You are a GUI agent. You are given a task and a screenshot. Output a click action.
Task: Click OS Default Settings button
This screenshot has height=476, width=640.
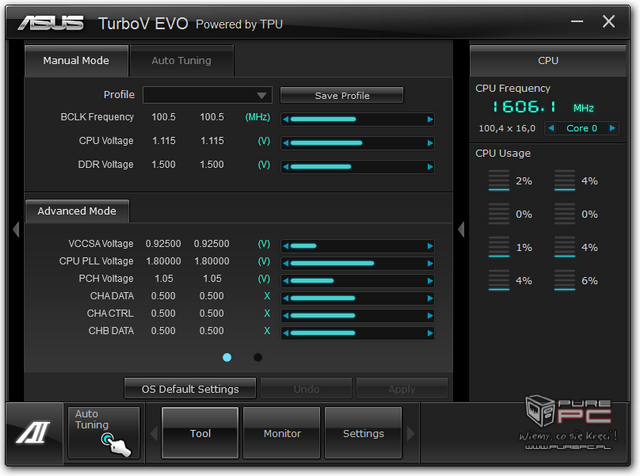tap(190, 389)
